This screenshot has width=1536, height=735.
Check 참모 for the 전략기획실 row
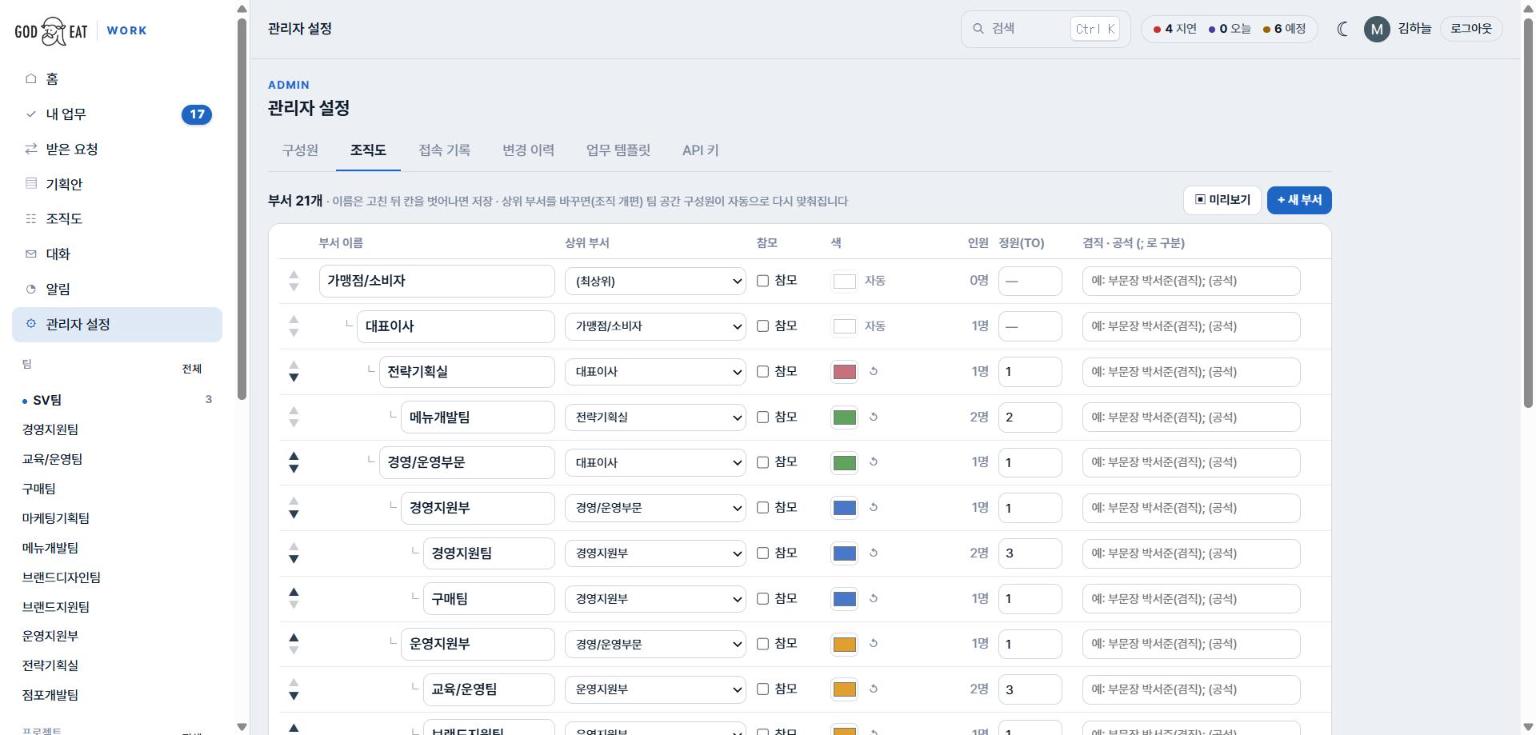tap(763, 372)
